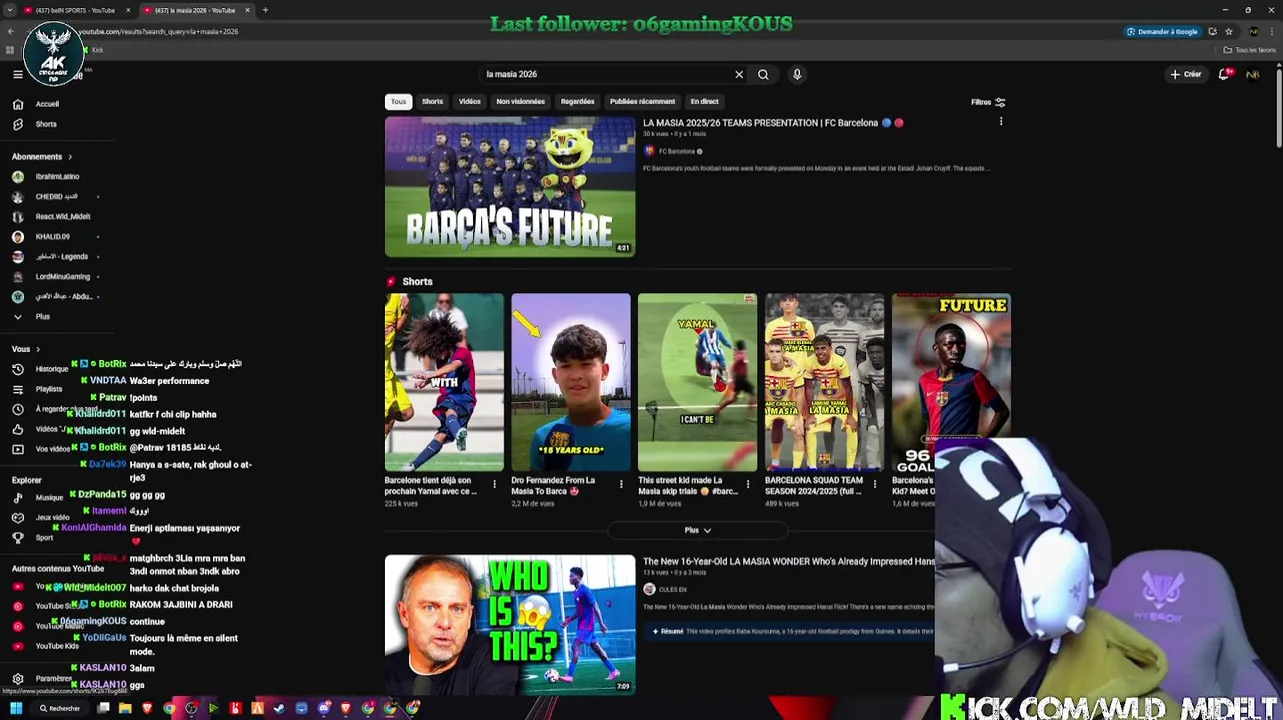Screen dimensions: 1283x720
Task: Select the En direct filter chip
Action: pyautogui.click(x=704, y=101)
